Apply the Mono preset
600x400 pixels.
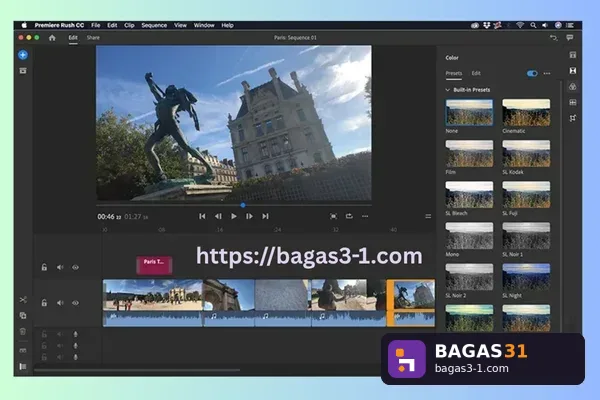coord(469,236)
